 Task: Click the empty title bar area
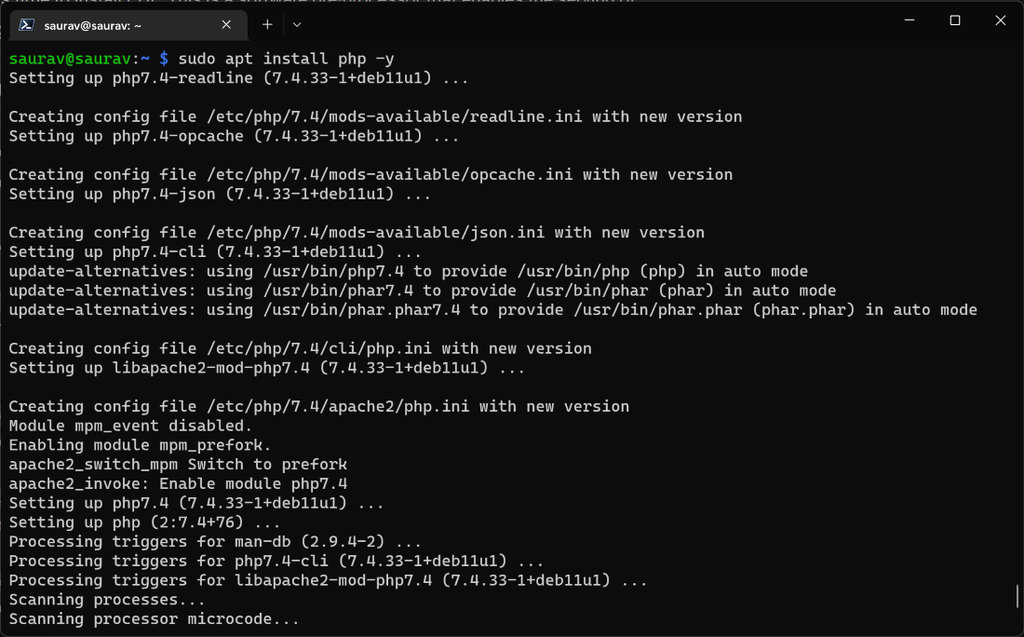(x=600, y=22)
